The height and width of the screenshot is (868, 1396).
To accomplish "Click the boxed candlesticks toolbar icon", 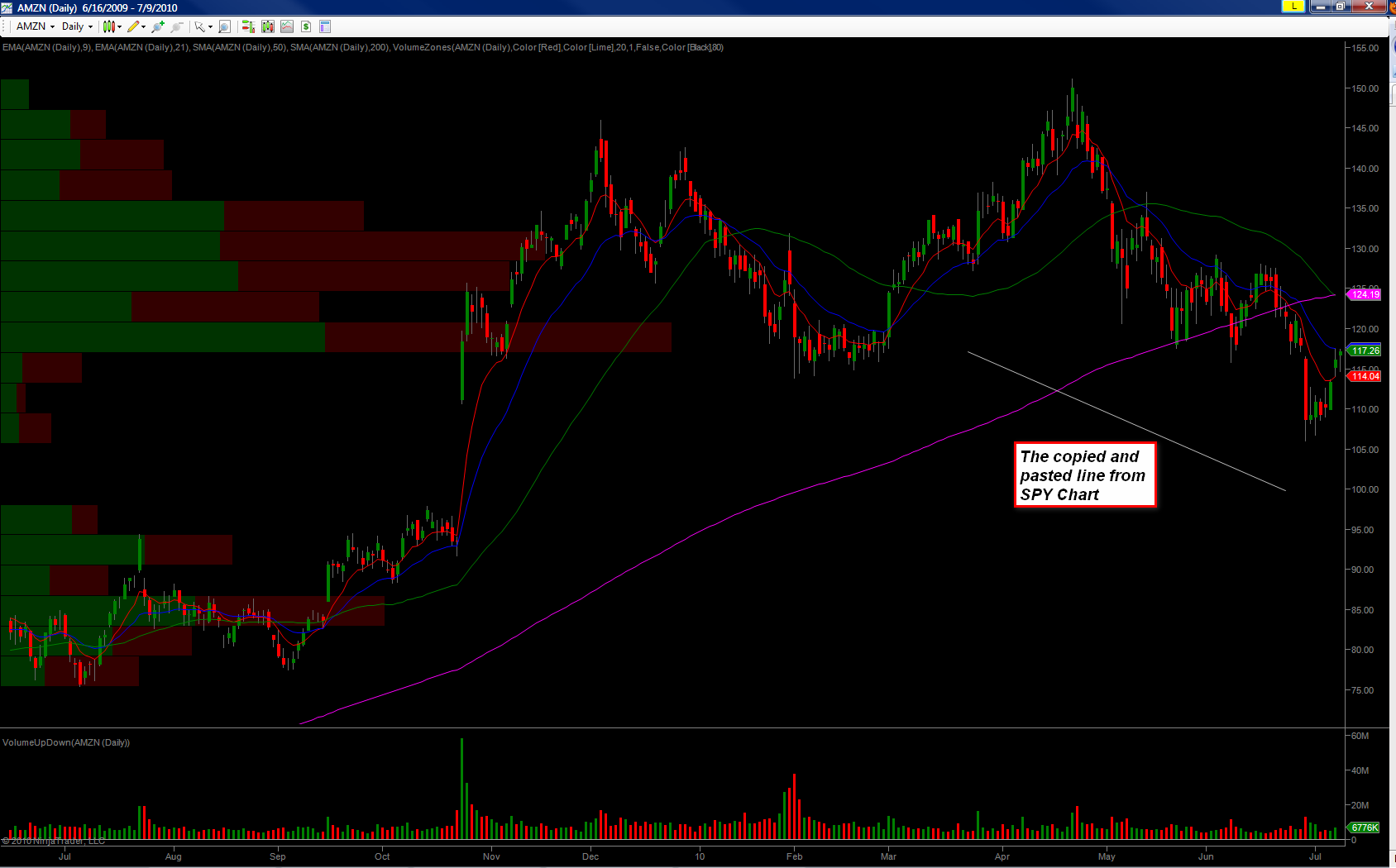I will [x=267, y=26].
